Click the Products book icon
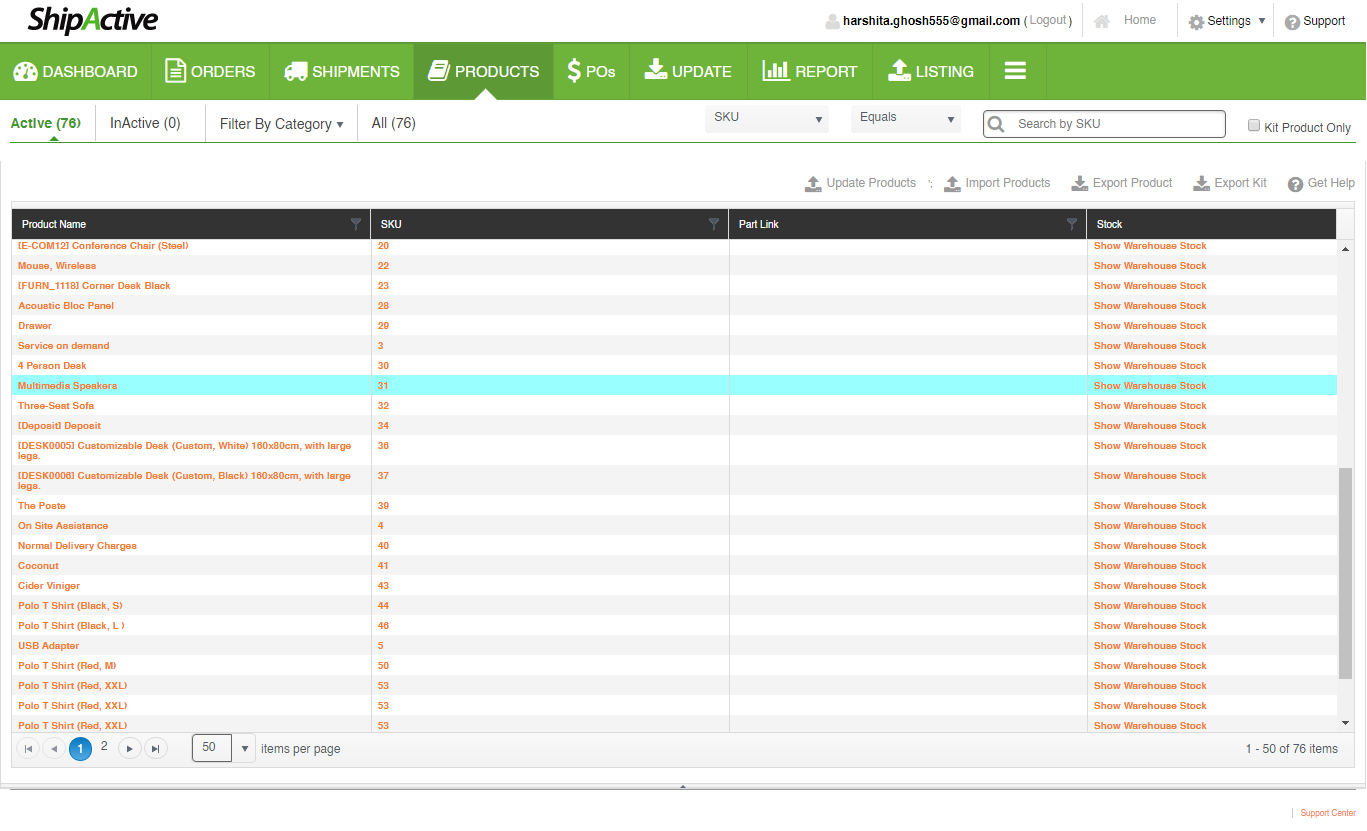1367x831 pixels. (438, 71)
